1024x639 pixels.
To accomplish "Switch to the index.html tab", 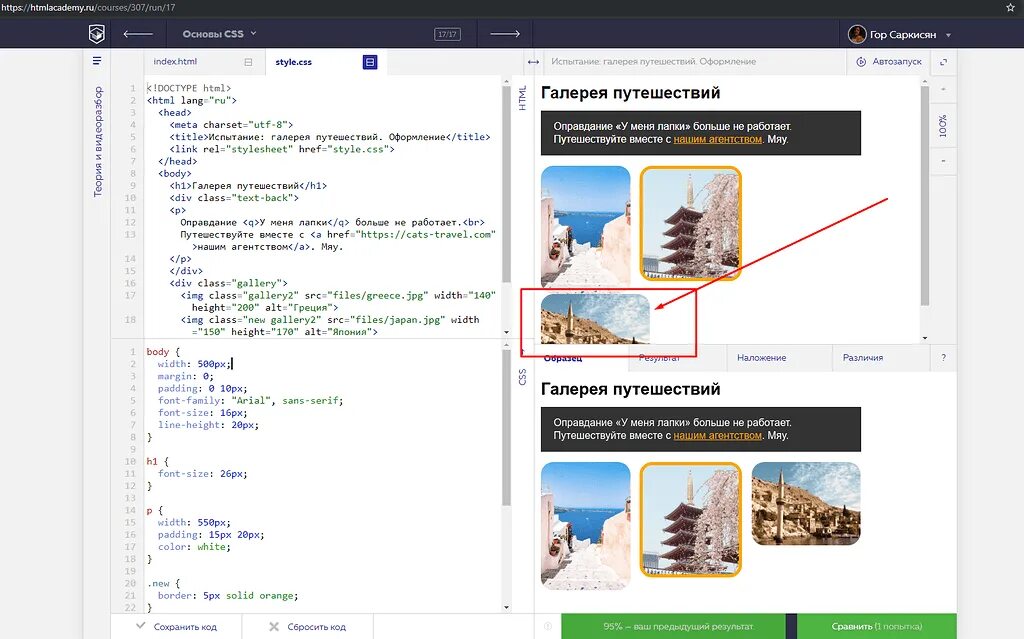I will coord(175,61).
